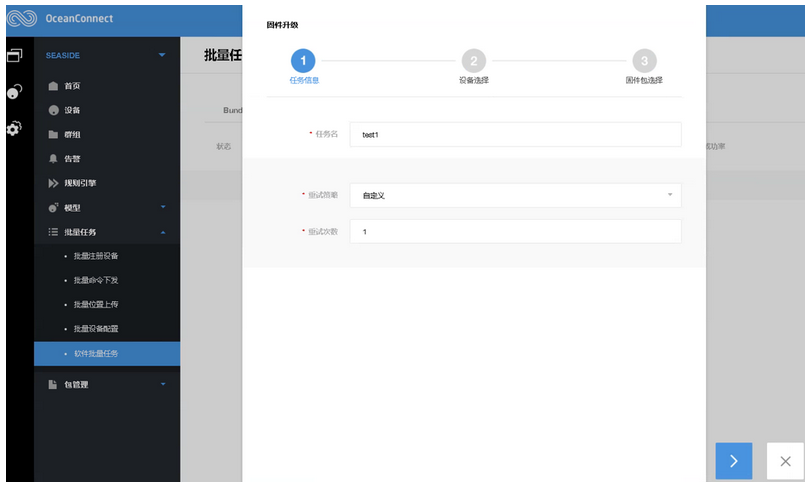This screenshot has width=805, height=486.
Task: Click the home icon beside 首页
Action: pos(53,86)
